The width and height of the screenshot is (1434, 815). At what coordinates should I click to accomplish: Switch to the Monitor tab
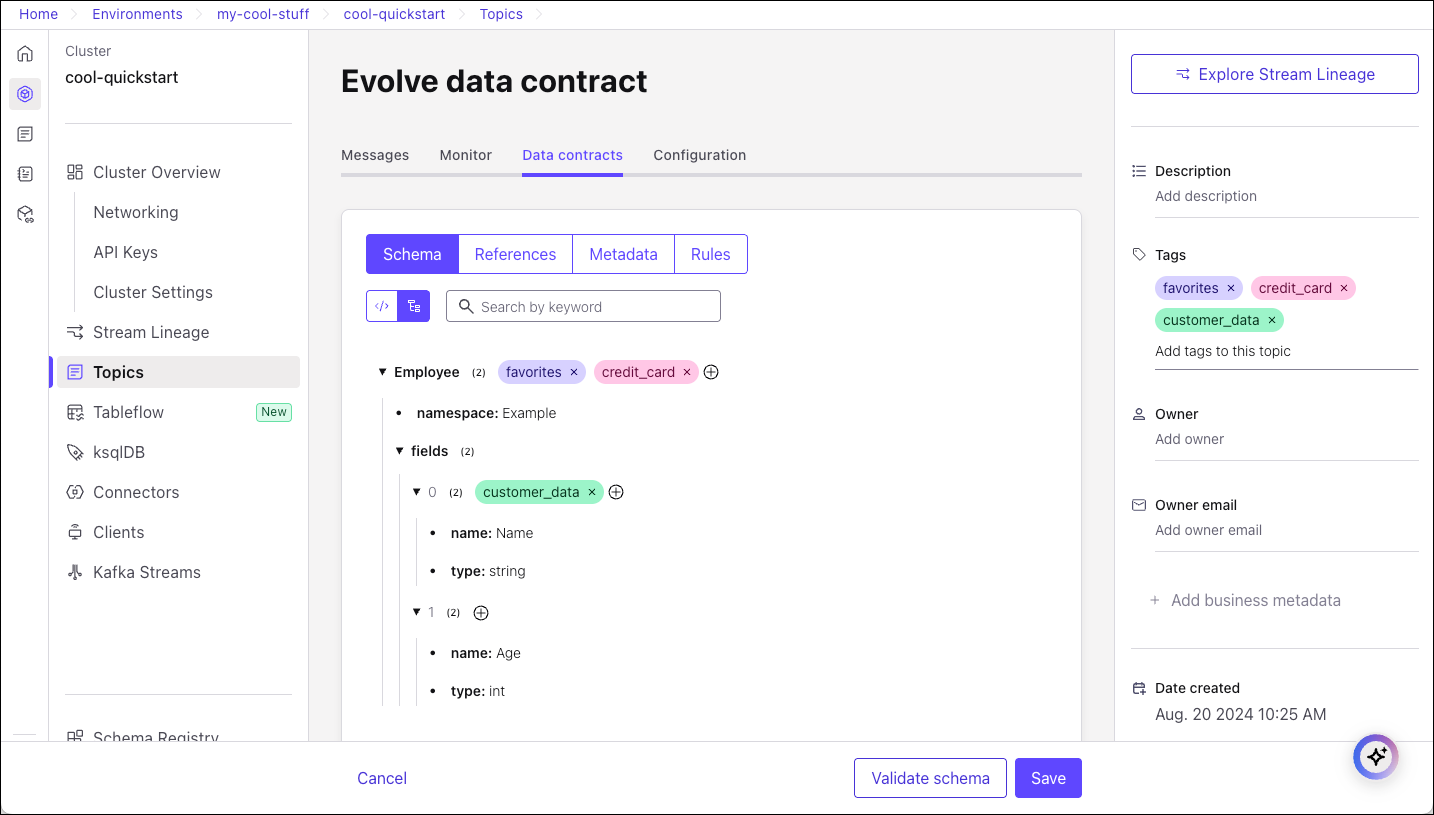[x=465, y=155]
